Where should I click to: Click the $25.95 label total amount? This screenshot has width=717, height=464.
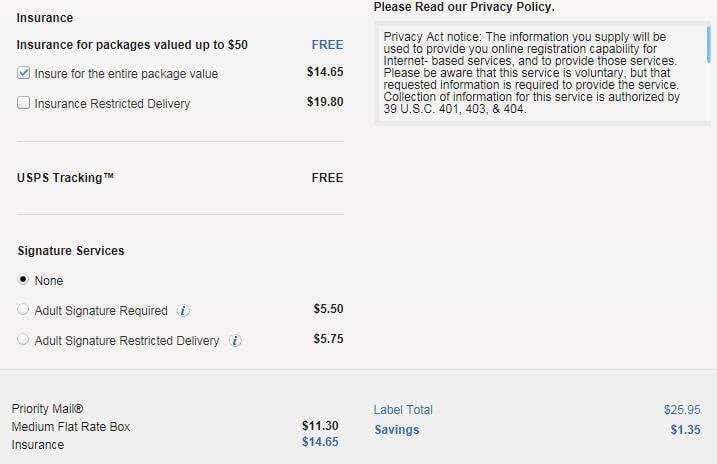(680, 410)
